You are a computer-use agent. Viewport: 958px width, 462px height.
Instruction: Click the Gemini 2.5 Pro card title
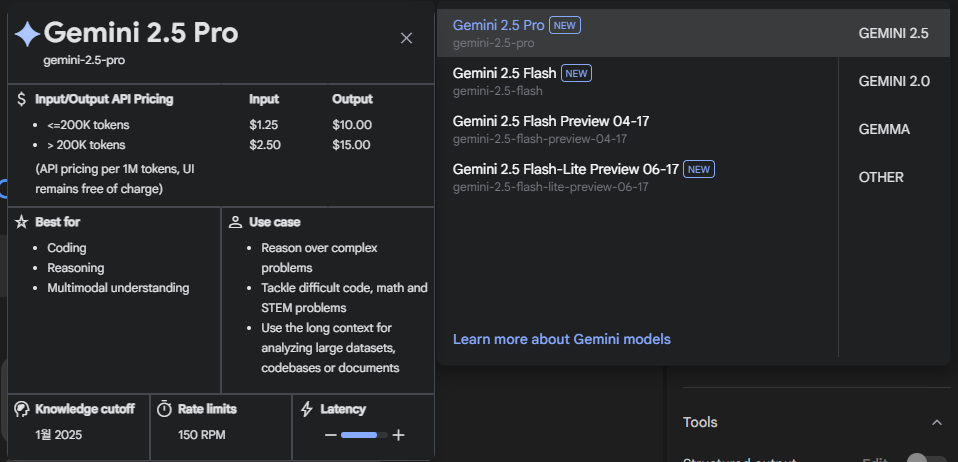click(141, 33)
